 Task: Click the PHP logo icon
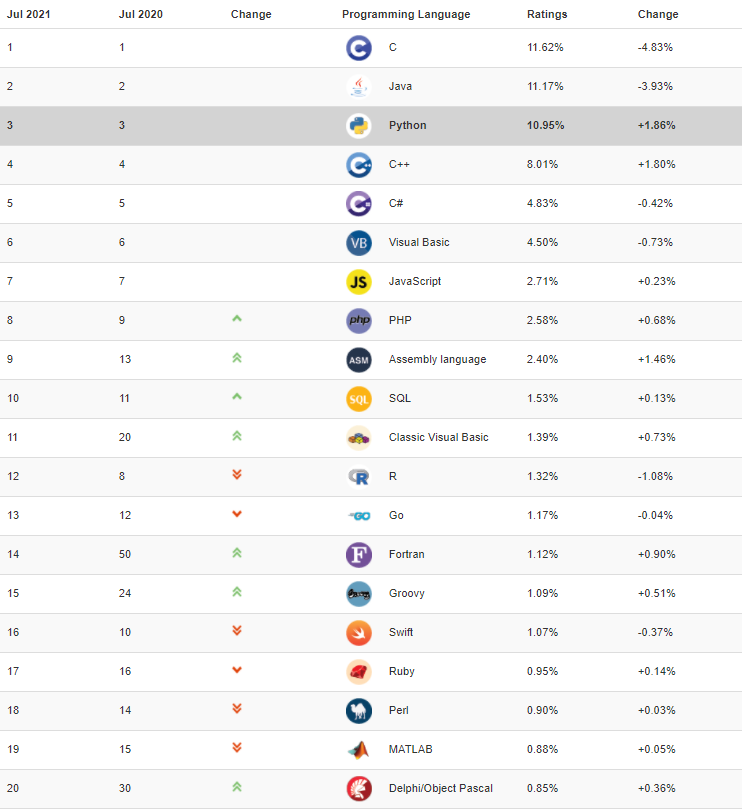point(359,321)
